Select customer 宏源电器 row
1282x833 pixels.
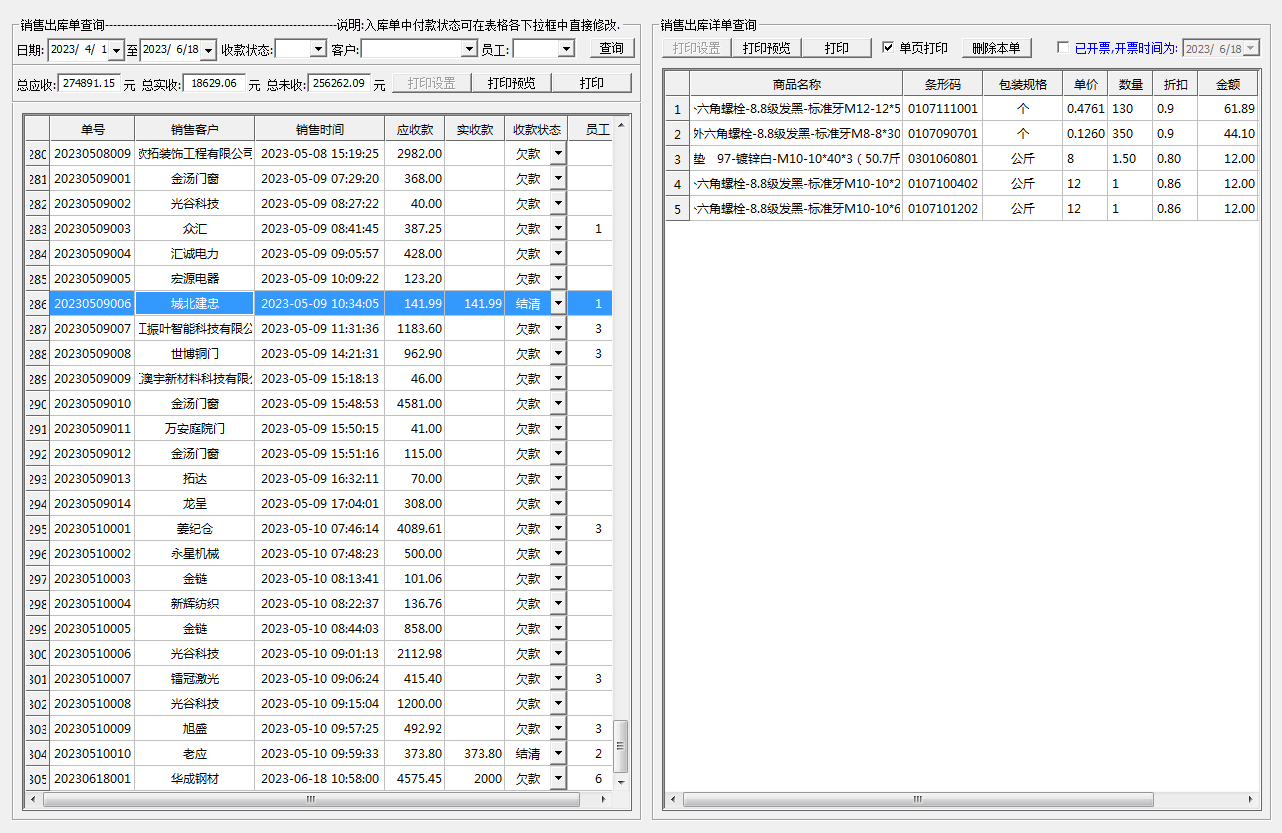[195, 278]
